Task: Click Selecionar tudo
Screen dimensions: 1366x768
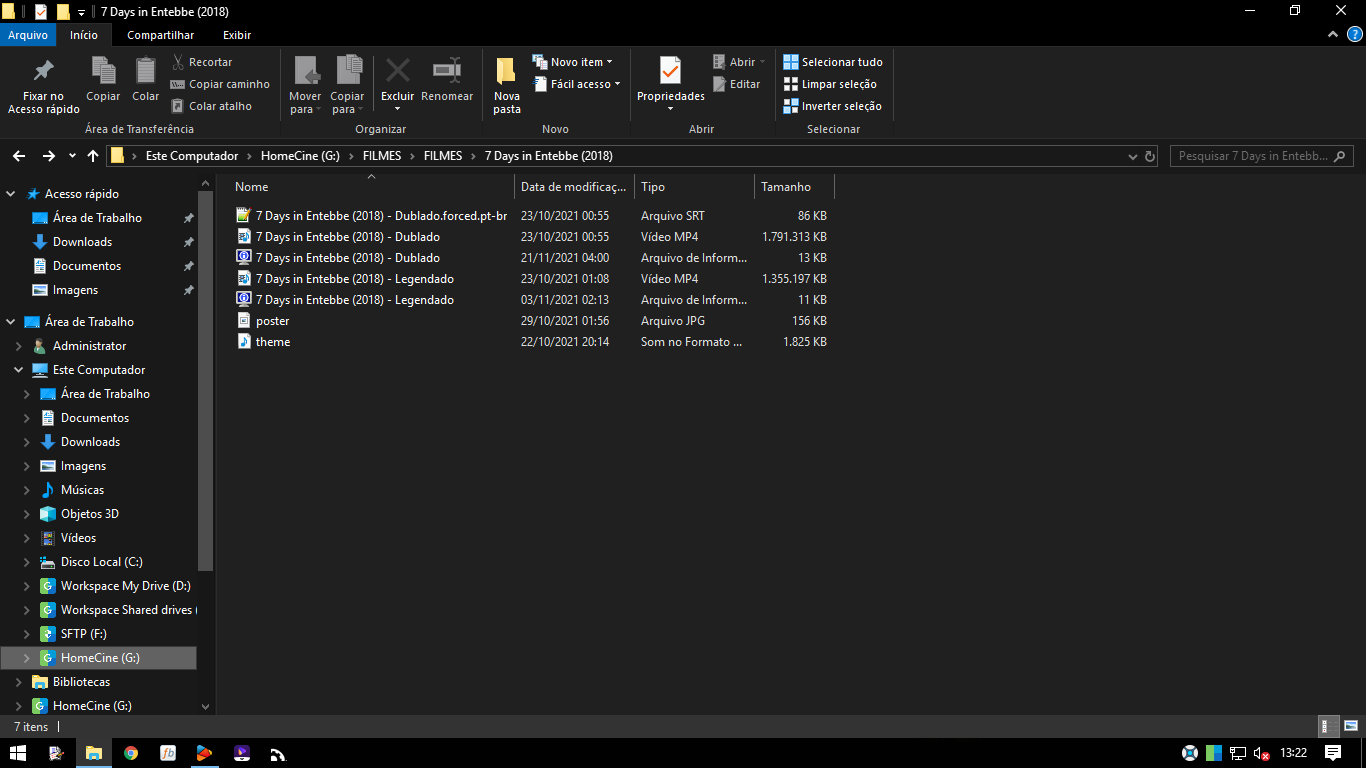Action: tap(833, 62)
